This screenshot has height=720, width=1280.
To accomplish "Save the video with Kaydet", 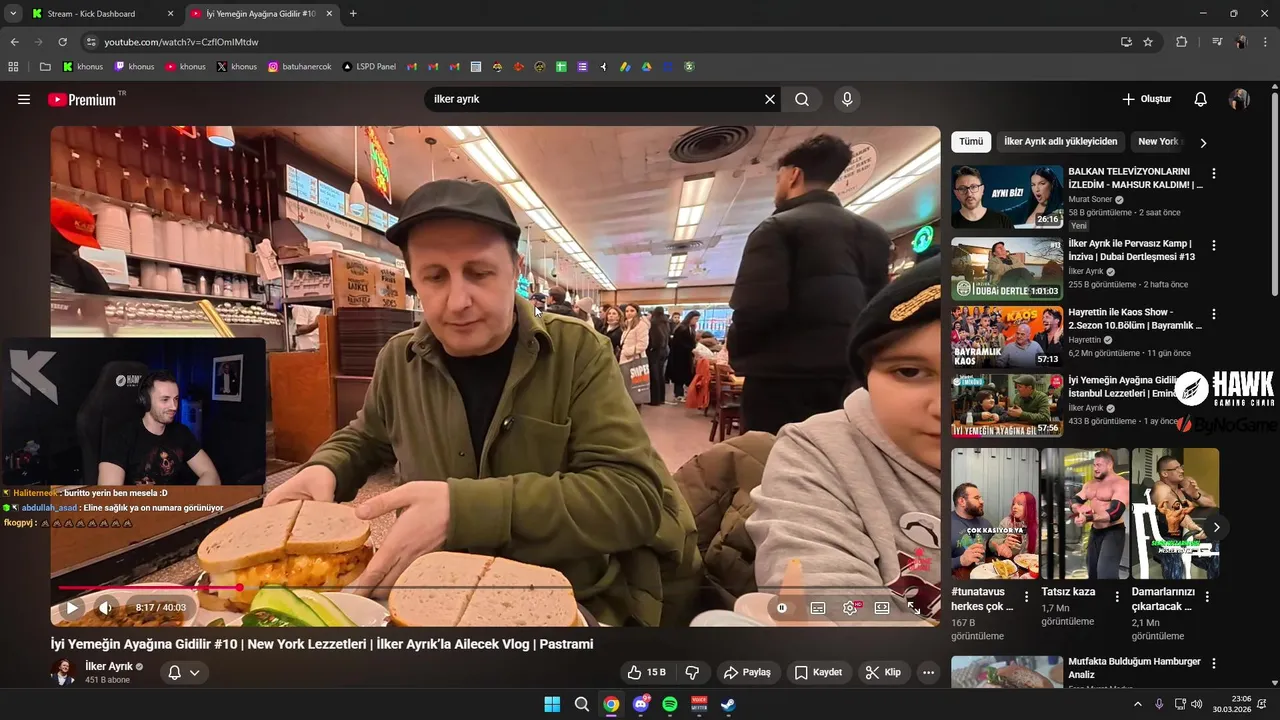I will (818, 672).
